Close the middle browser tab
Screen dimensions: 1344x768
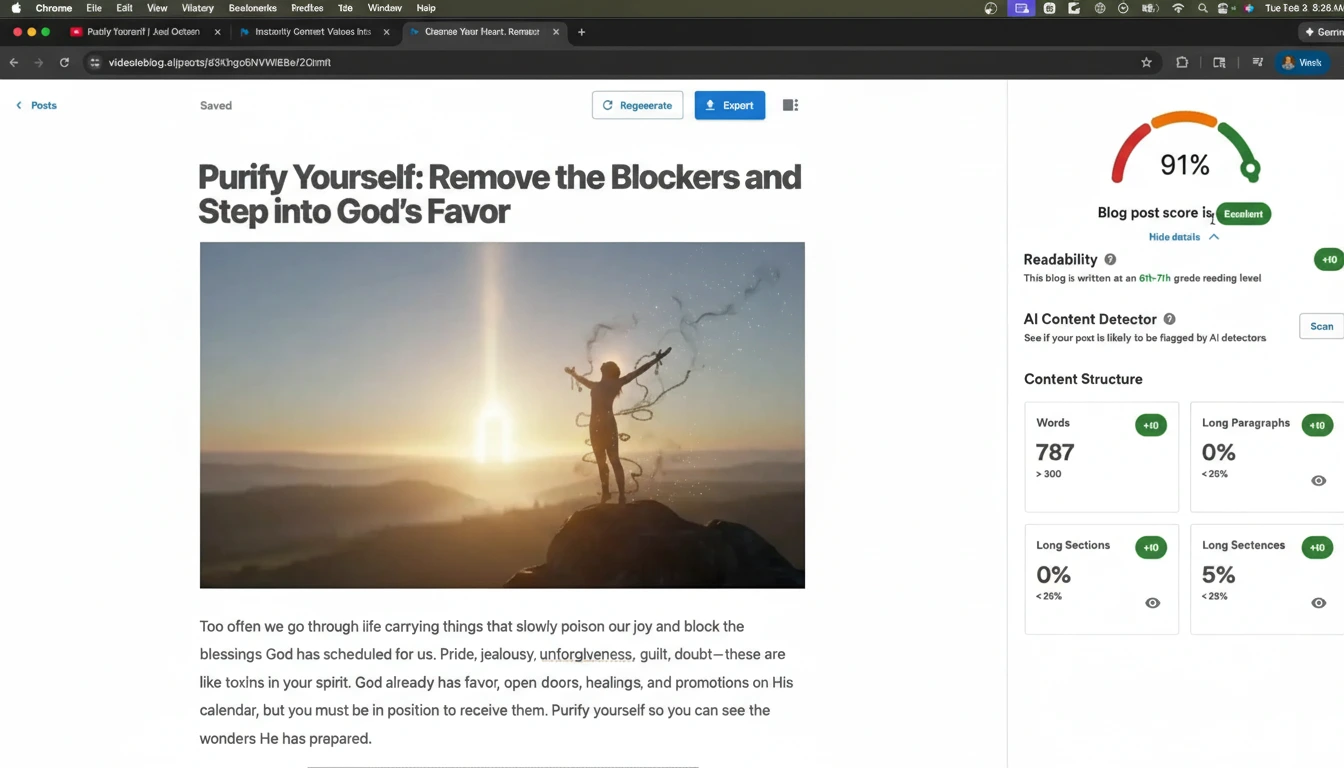click(x=386, y=32)
